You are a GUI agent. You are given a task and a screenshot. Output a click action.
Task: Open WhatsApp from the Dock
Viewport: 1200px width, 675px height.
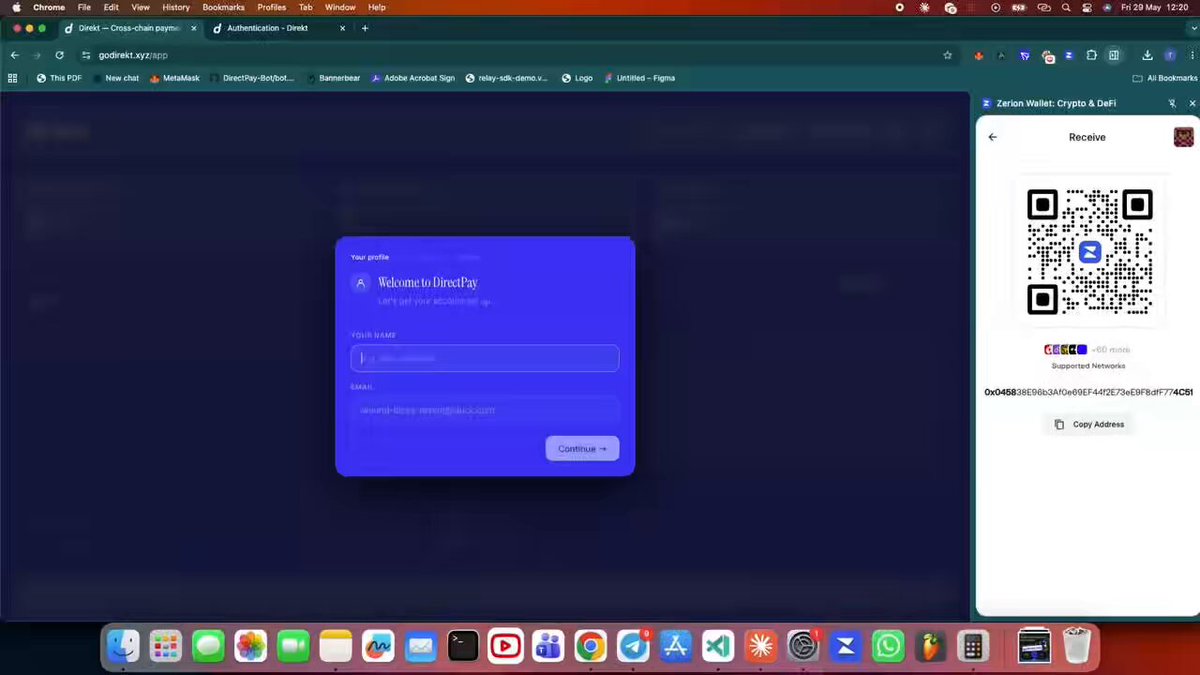coord(888,647)
